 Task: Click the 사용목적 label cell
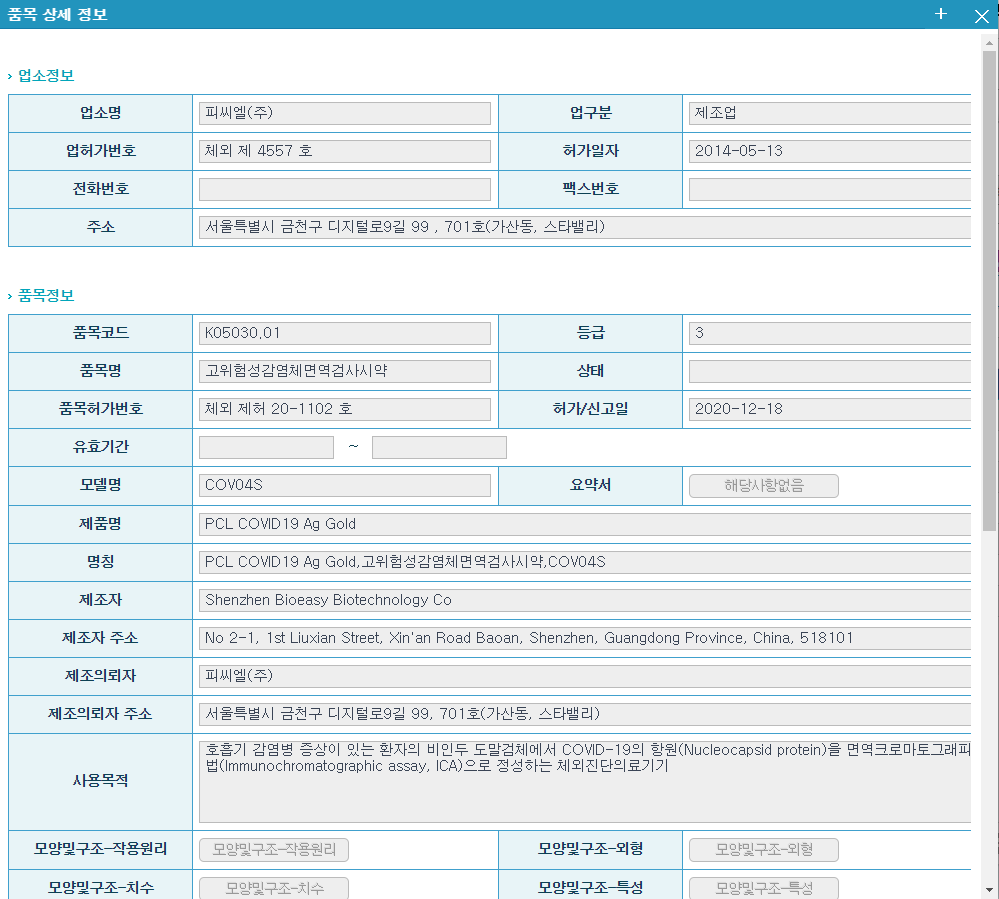(101, 782)
